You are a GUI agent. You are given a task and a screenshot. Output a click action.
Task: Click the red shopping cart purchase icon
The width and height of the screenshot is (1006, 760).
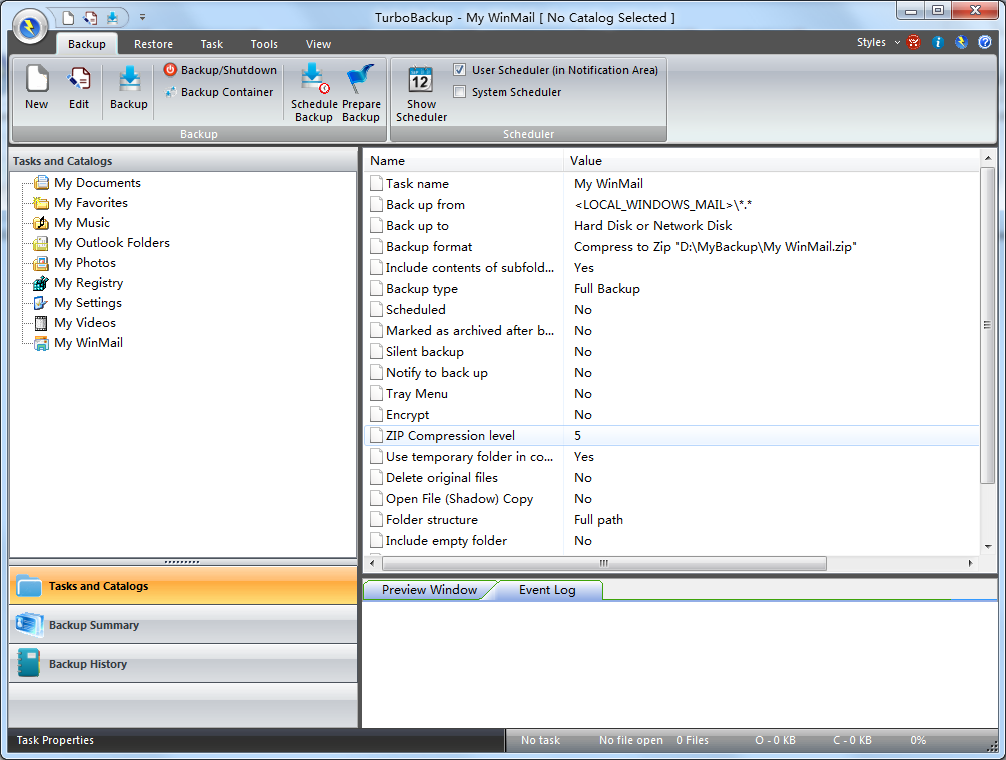click(x=914, y=42)
